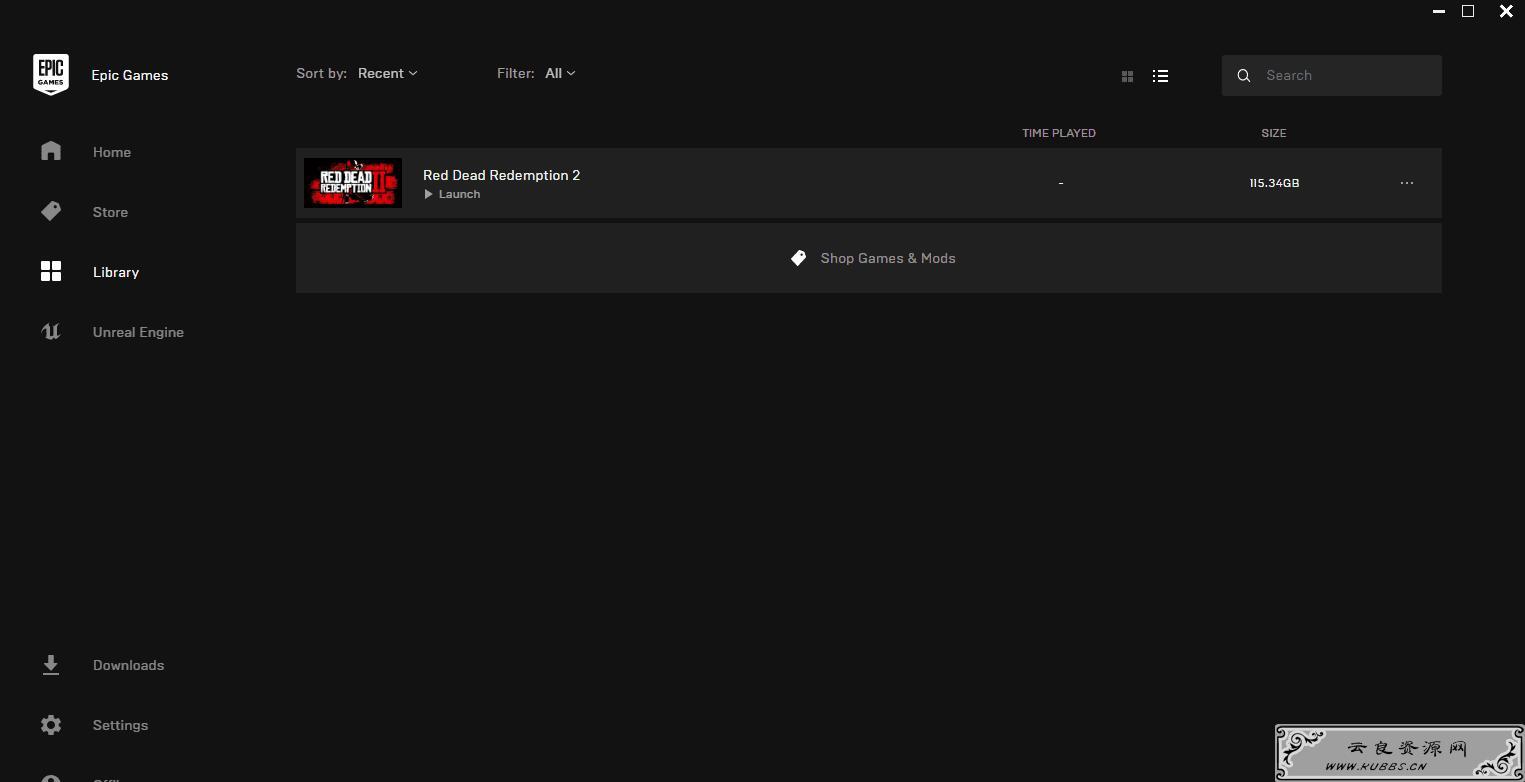Switch to grid view layout

pos(1127,76)
